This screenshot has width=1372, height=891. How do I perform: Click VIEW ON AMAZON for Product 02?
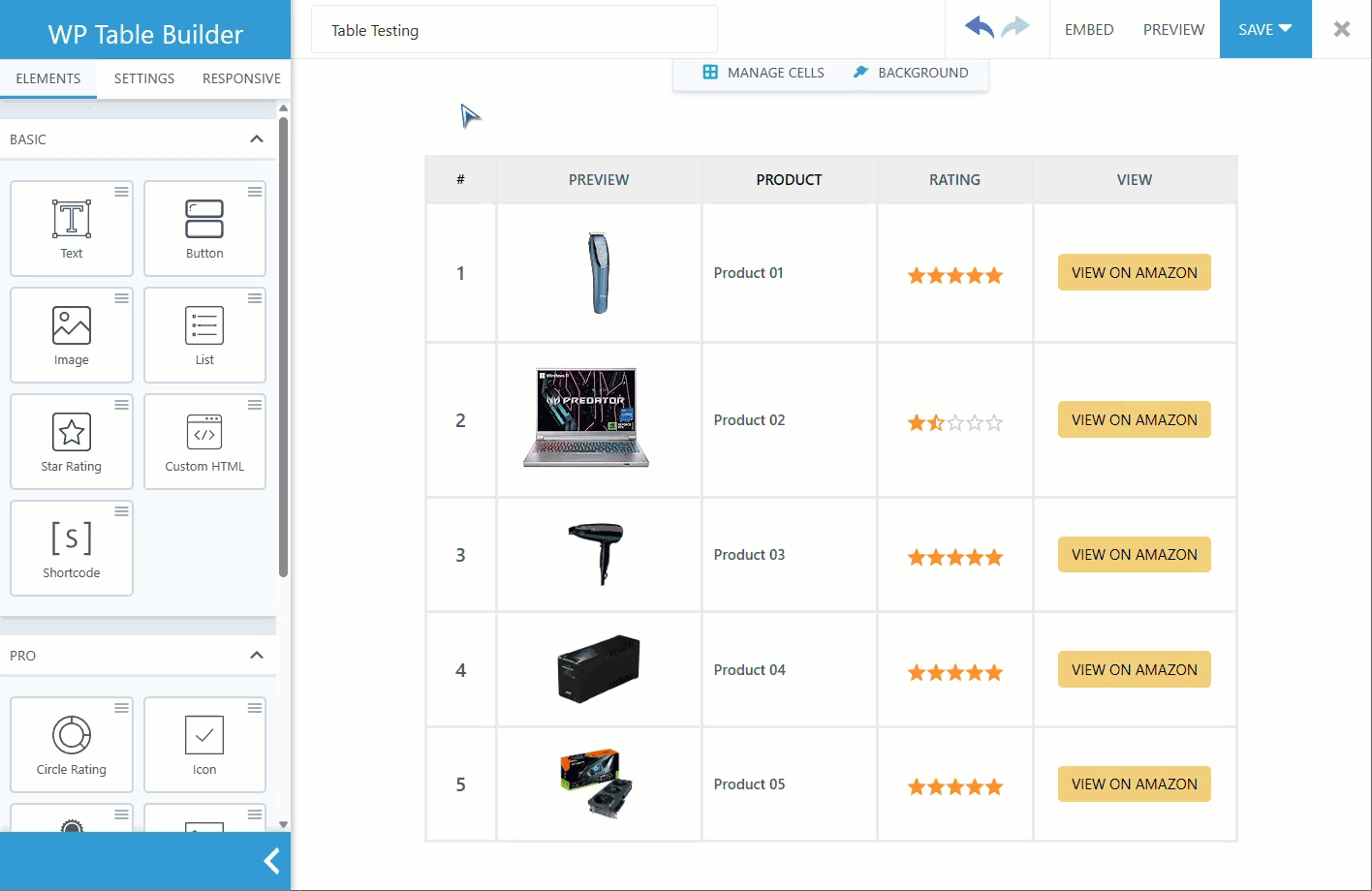pos(1134,419)
